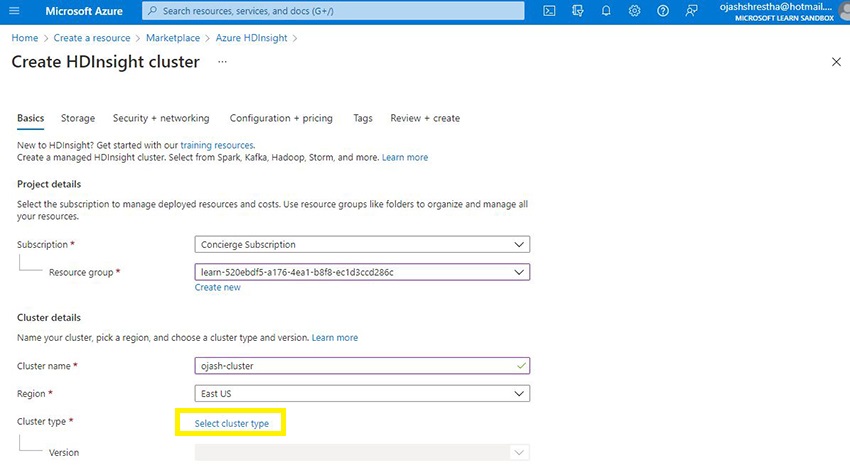Expand the Subscription dropdown
Screen dimensions: 850x475
click(361, 244)
